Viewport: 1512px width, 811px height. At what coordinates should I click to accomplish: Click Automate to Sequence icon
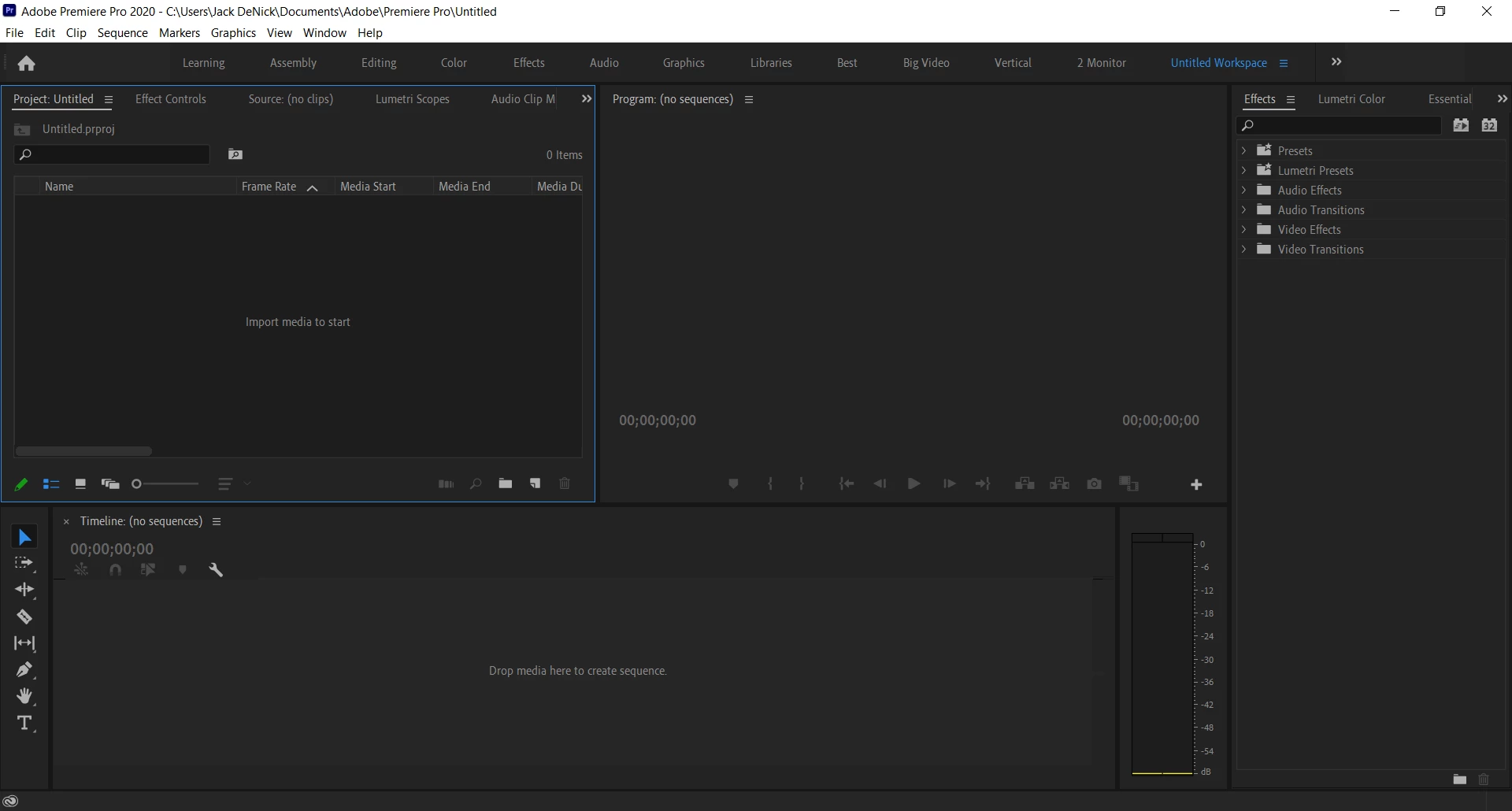pyautogui.click(x=446, y=484)
